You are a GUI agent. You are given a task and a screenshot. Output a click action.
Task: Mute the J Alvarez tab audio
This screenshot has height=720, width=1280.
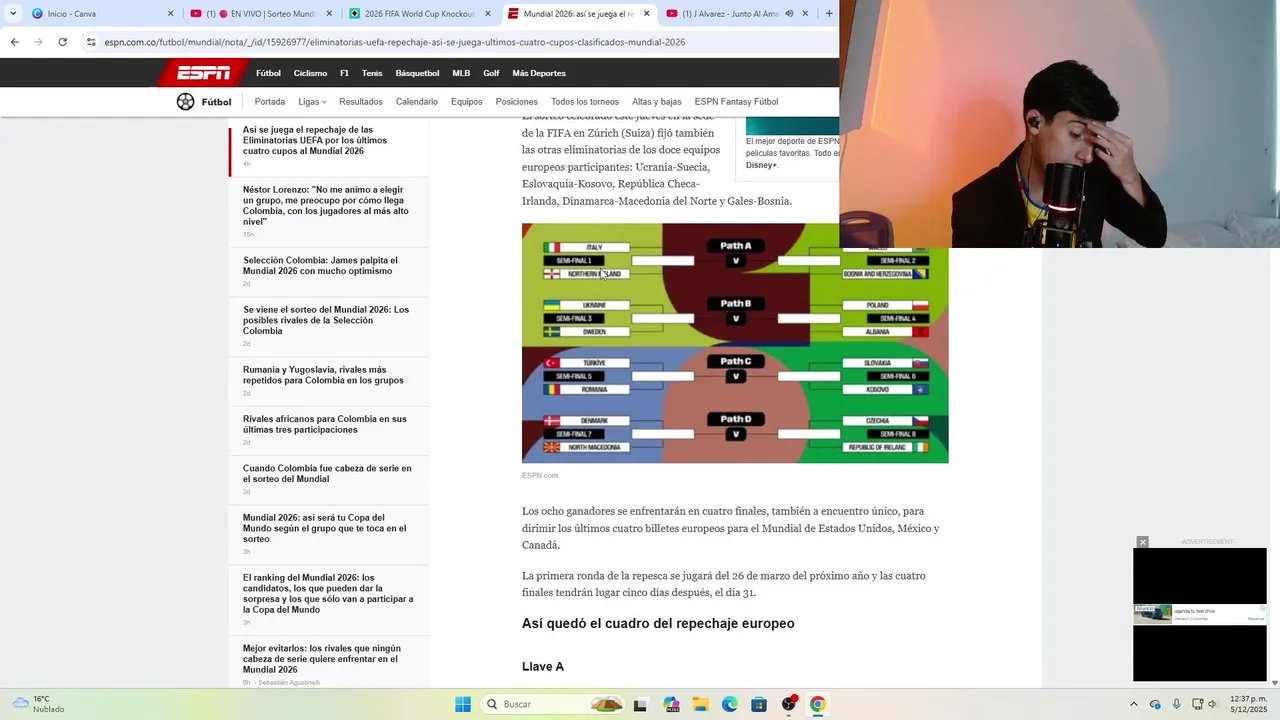click(789, 14)
